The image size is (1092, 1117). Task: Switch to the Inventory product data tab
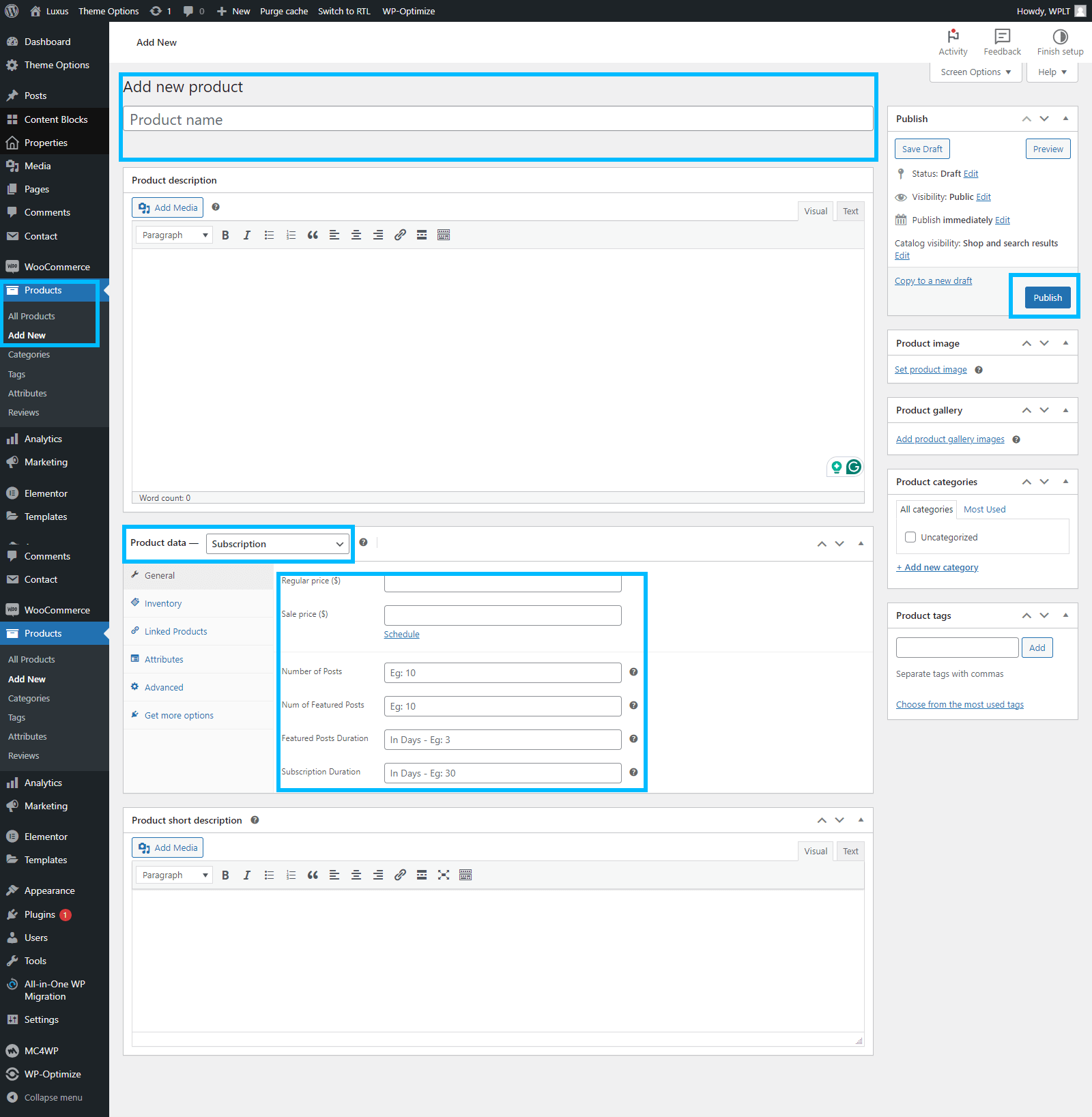pos(163,604)
